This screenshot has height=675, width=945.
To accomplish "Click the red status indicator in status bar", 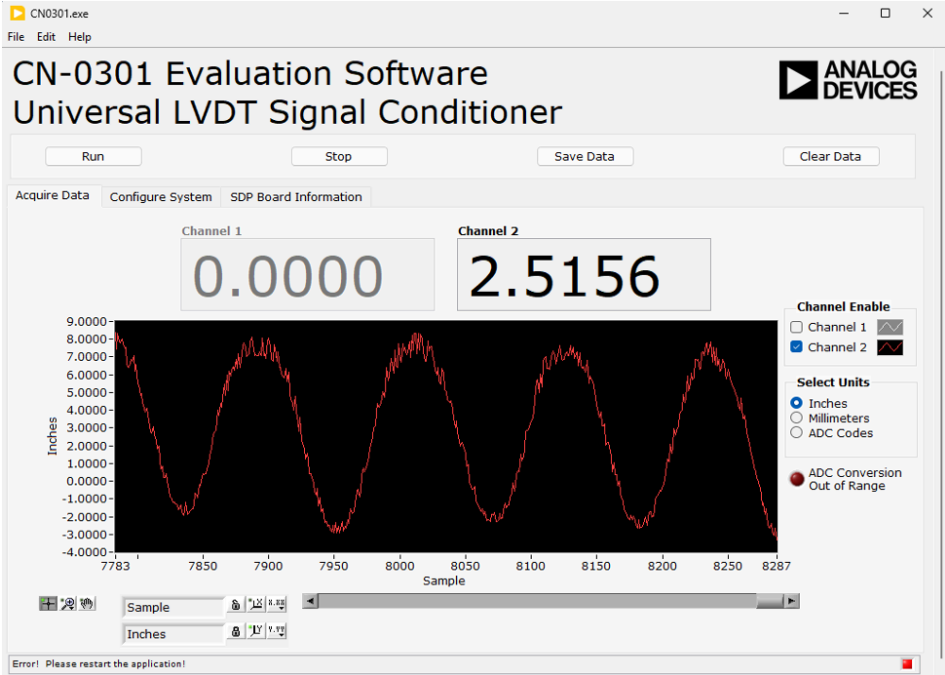I will (907, 664).
